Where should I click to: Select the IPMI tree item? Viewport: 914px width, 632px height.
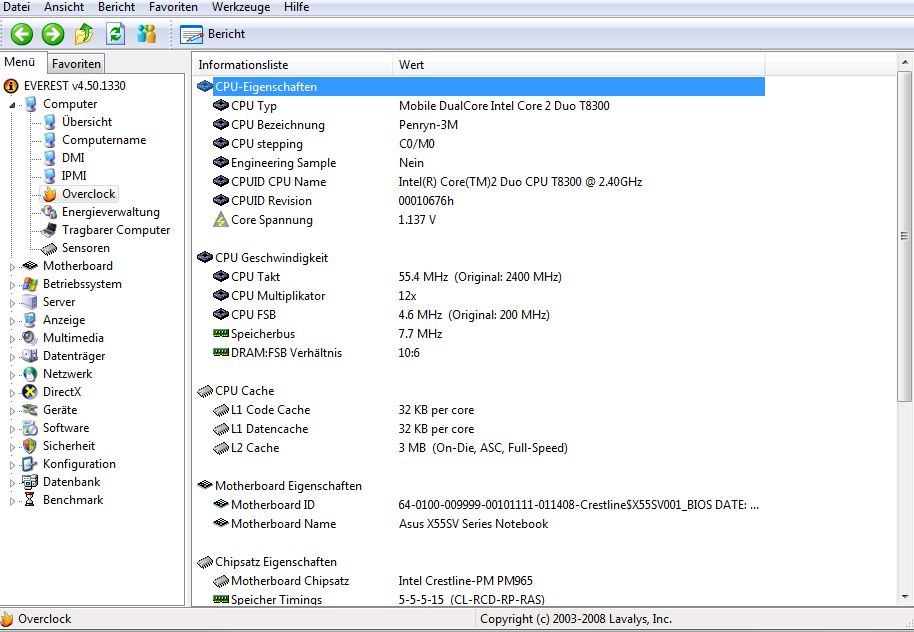tap(74, 176)
